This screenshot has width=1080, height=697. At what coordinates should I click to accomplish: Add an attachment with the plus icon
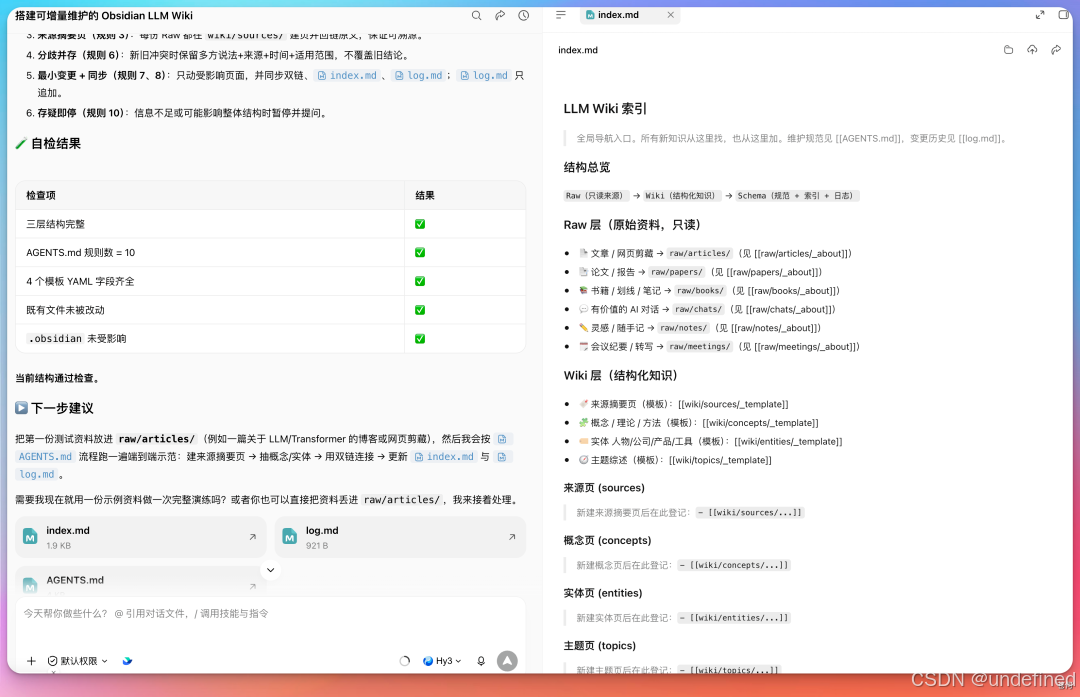[31, 661]
